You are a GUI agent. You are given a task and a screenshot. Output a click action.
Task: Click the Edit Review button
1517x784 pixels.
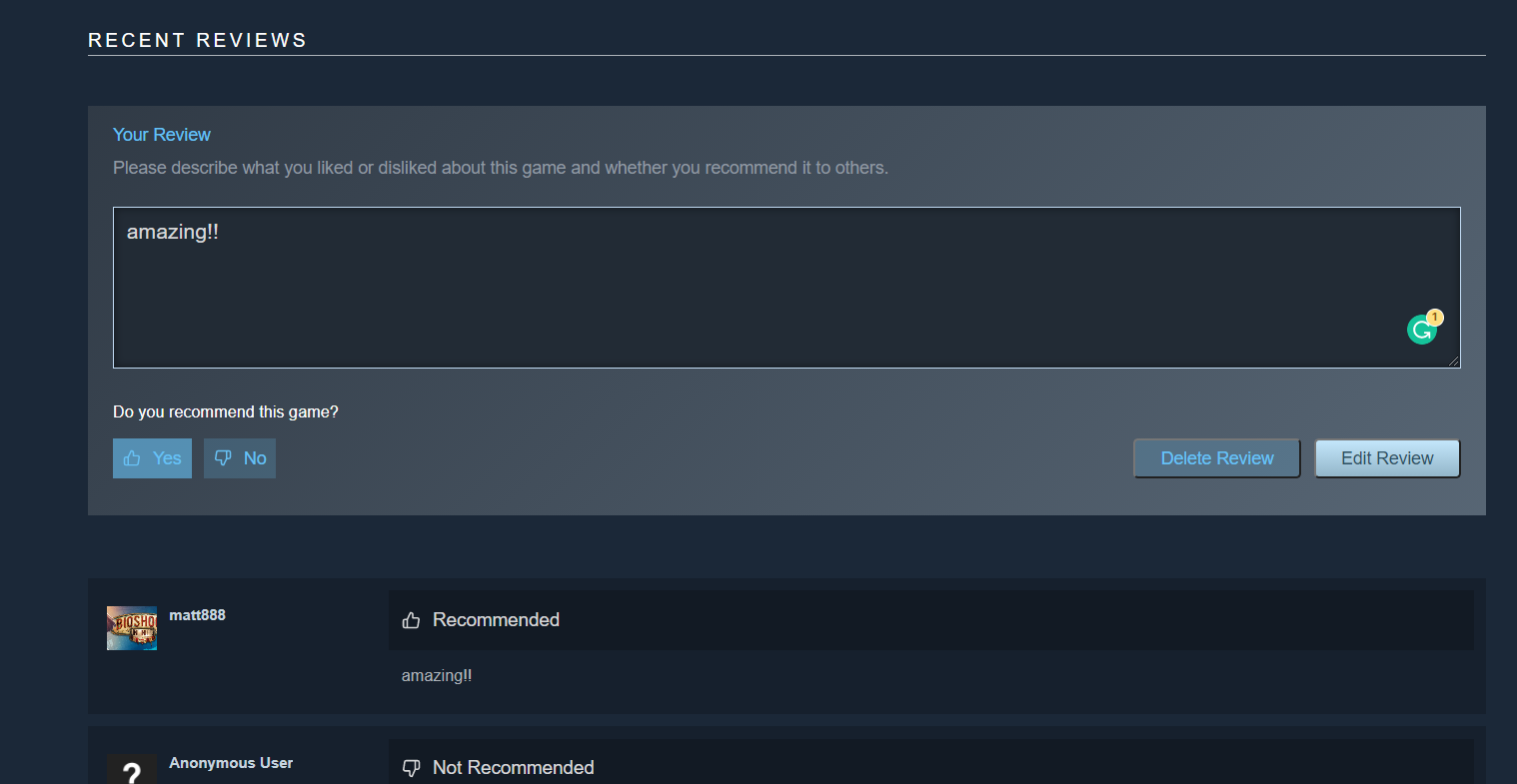point(1387,458)
